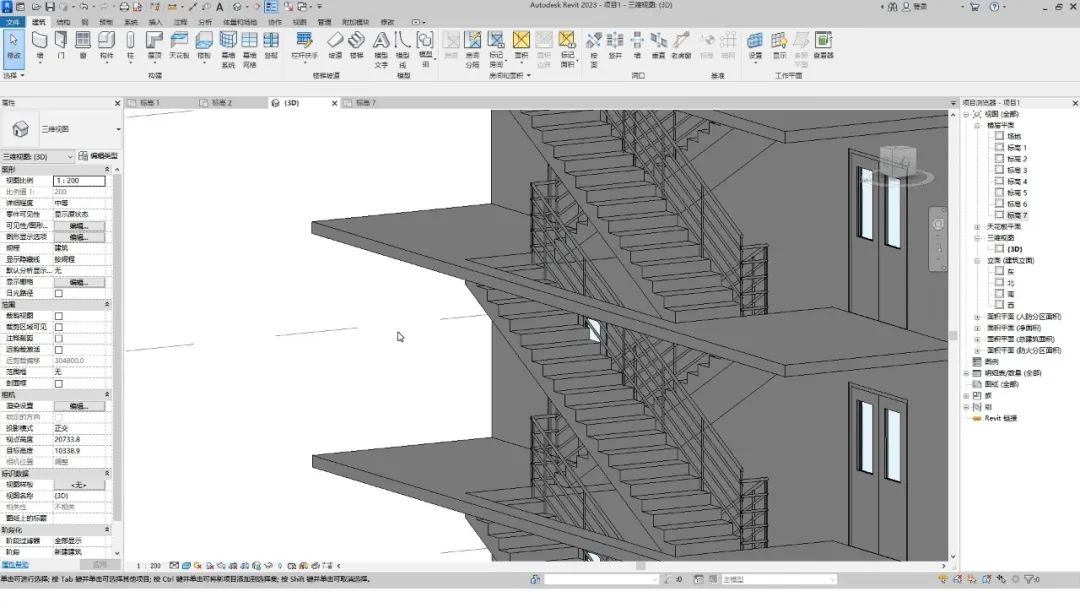Enable the Crop View checkbox

59,316
